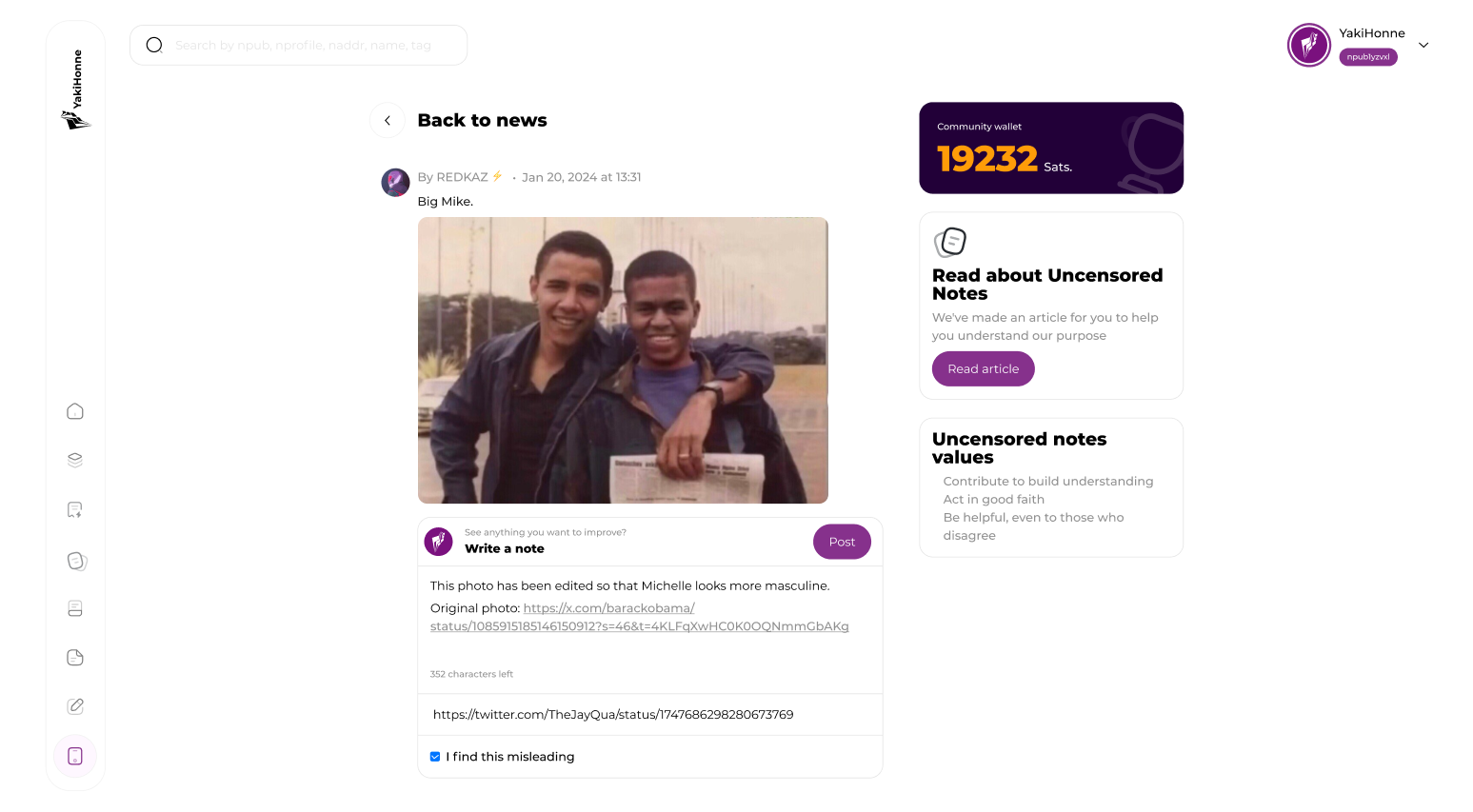Click the REDKAZ author avatar

(395, 182)
